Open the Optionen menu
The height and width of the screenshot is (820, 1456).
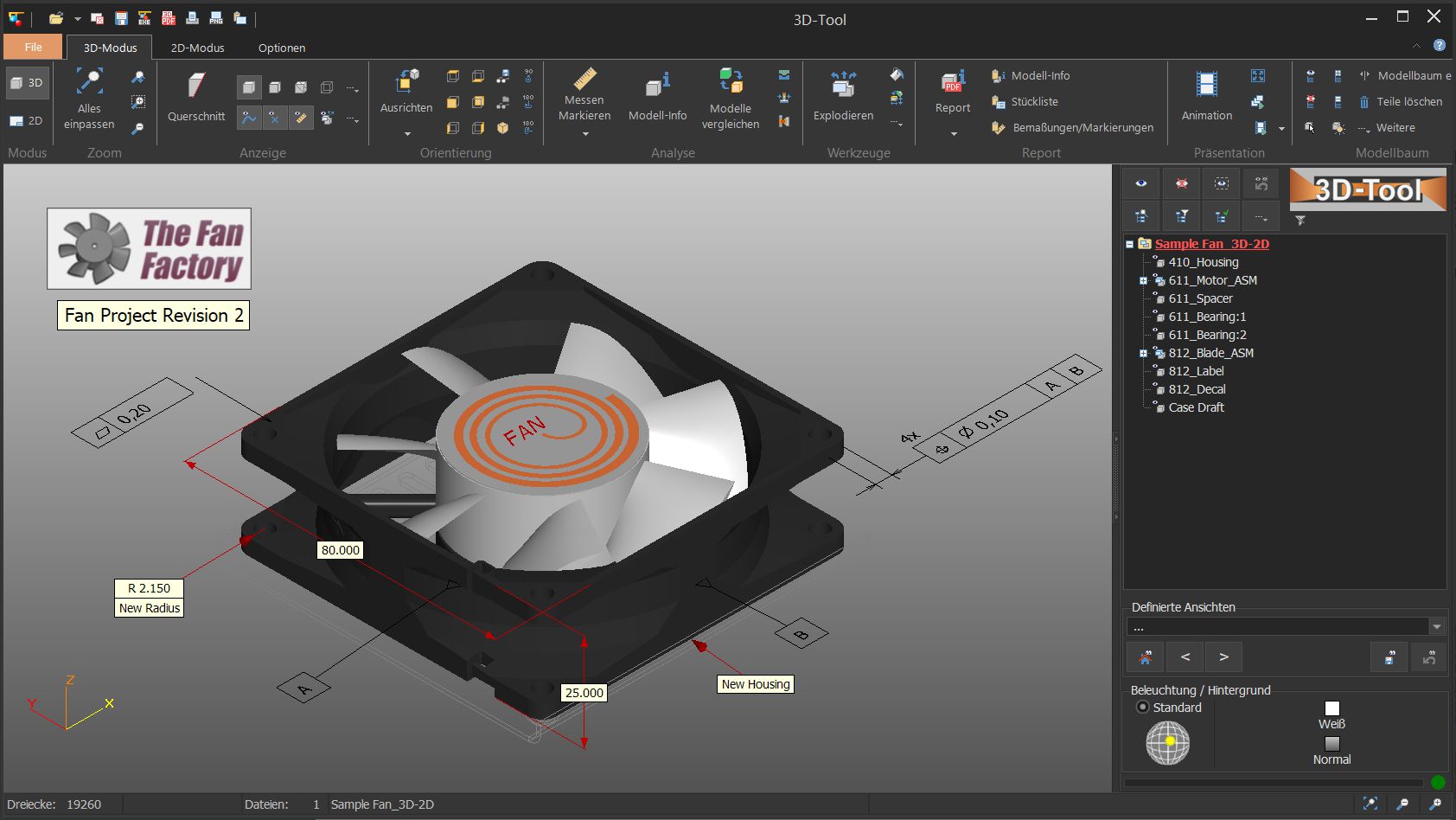(281, 48)
